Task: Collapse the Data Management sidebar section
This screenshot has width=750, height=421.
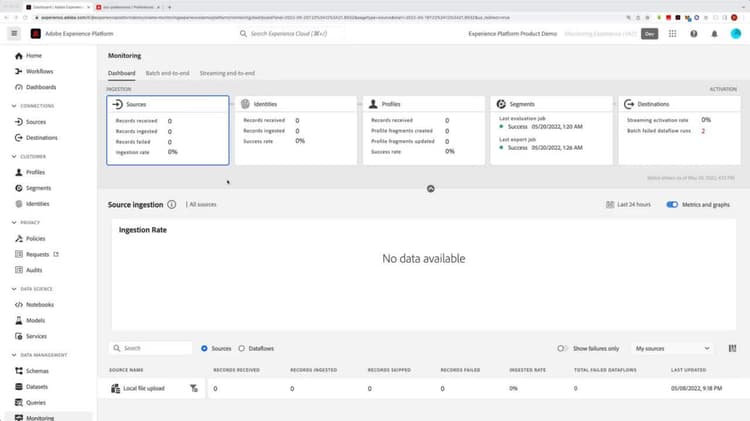Action: pyautogui.click(x=14, y=355)
